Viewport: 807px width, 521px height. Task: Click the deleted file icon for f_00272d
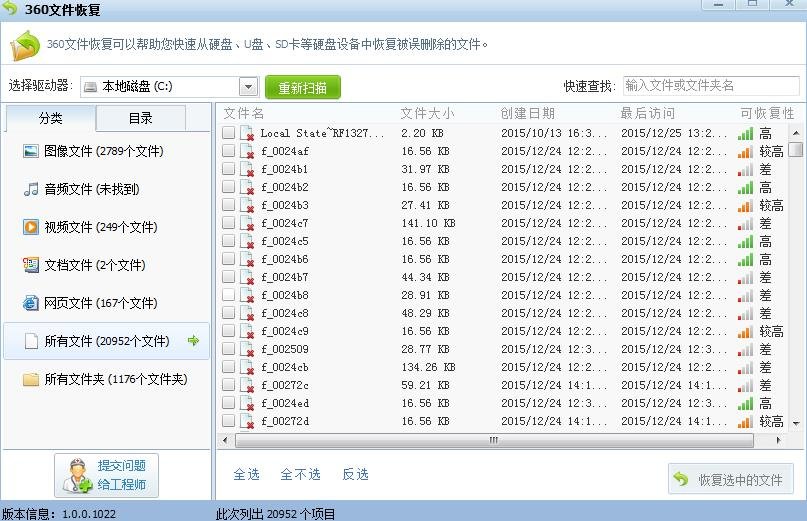[x=247, y=422]
